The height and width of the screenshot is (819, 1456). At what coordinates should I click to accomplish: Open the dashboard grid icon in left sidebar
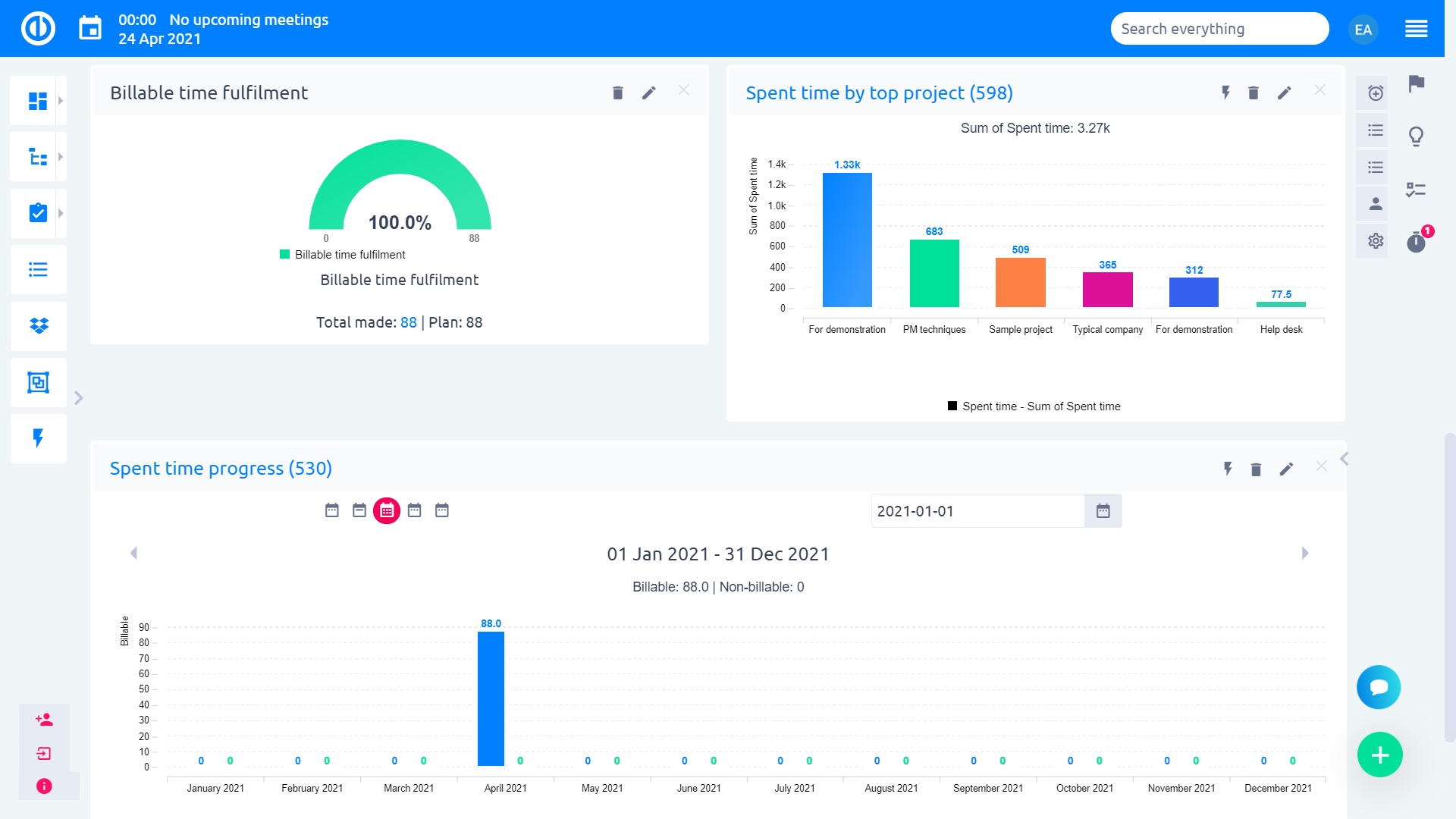pos(38,99)
